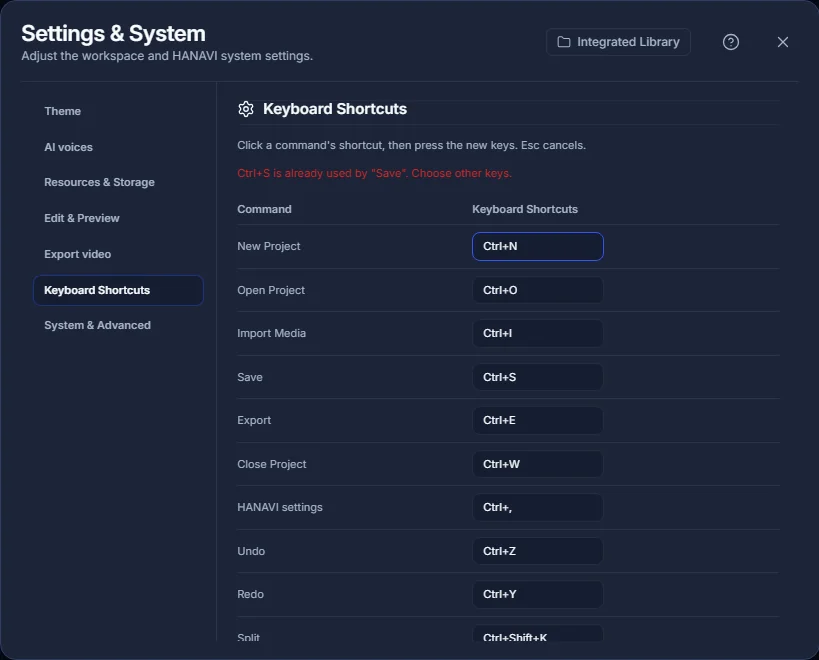Image resolution: width=819 pixels, height=660 pixels.
Task: Open the AI voices settings section
Action: [68, 147]
